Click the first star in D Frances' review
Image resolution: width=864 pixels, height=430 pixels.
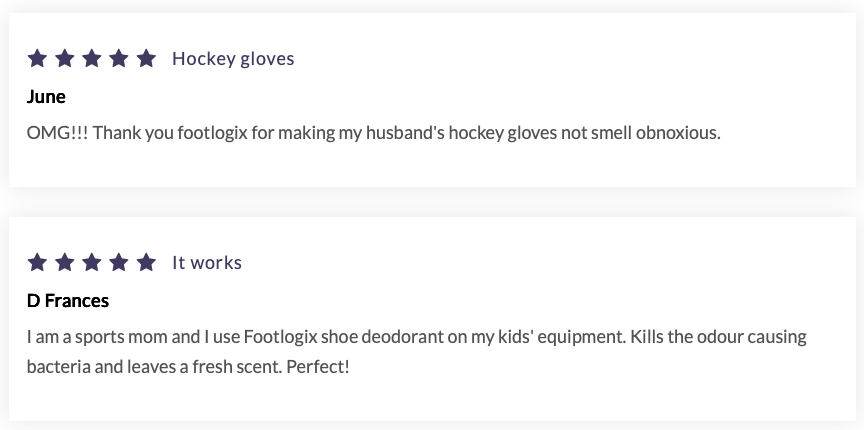point(38,262)
